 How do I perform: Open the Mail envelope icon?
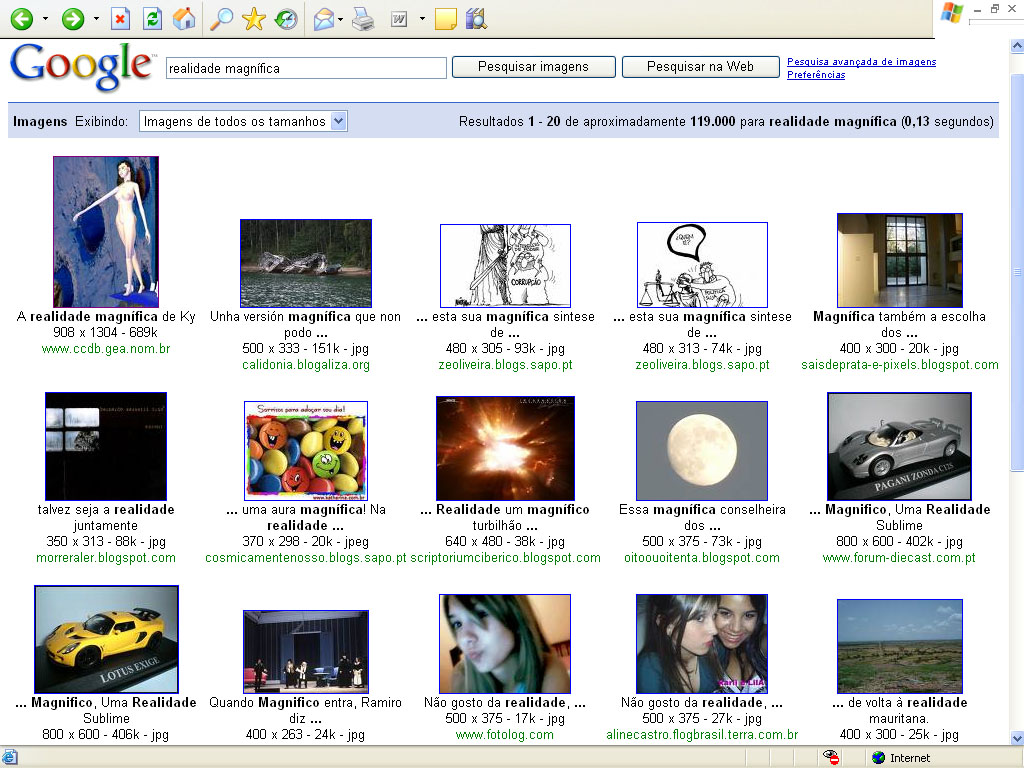[x=324, y=18]
